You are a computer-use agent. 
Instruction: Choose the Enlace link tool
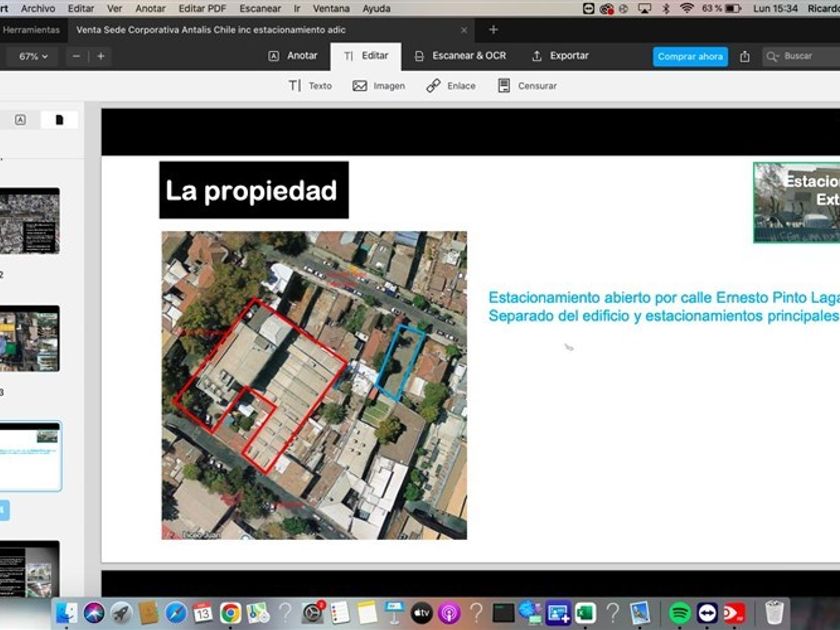[x=451, y=86]
